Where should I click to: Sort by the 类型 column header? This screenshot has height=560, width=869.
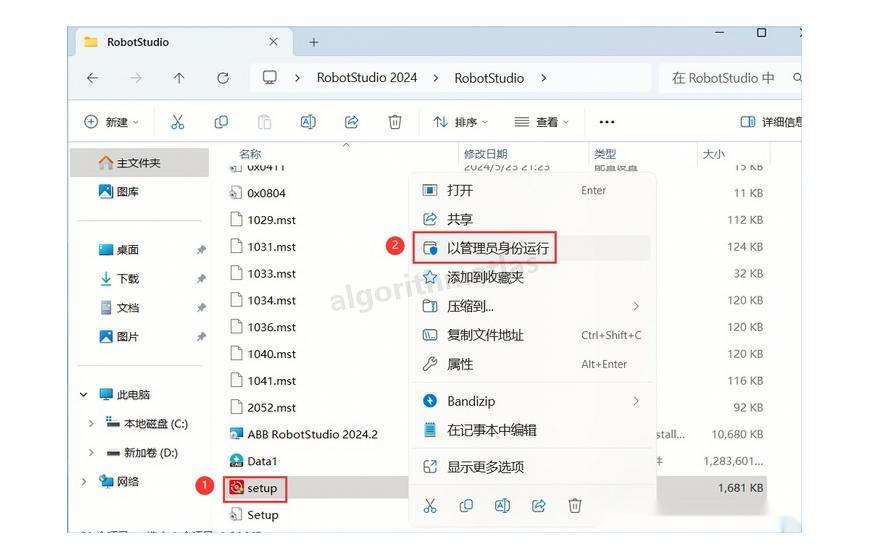click(x=605, y=154)
